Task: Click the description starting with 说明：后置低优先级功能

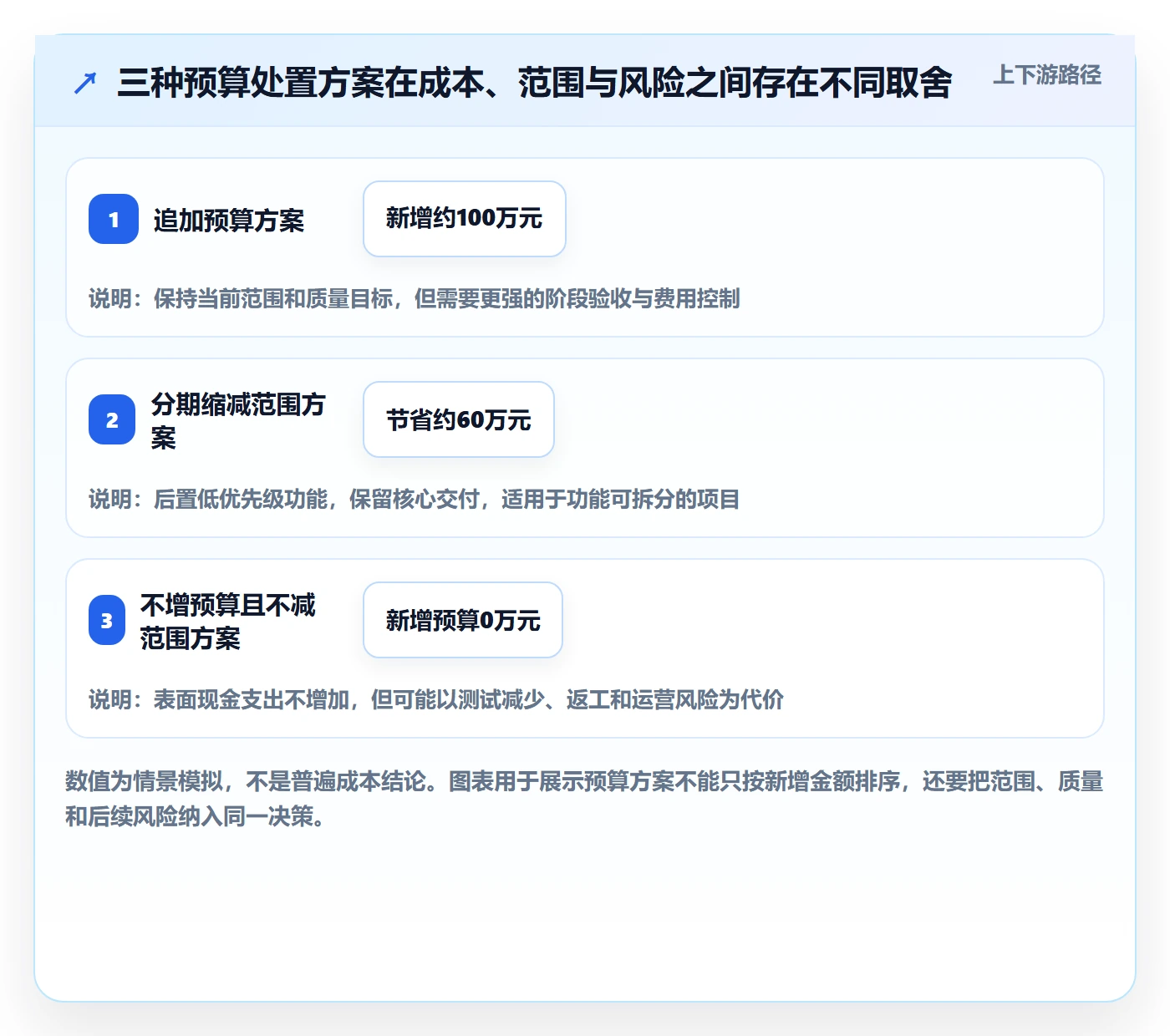Action: pyautogui.click(x=415, y=499)
